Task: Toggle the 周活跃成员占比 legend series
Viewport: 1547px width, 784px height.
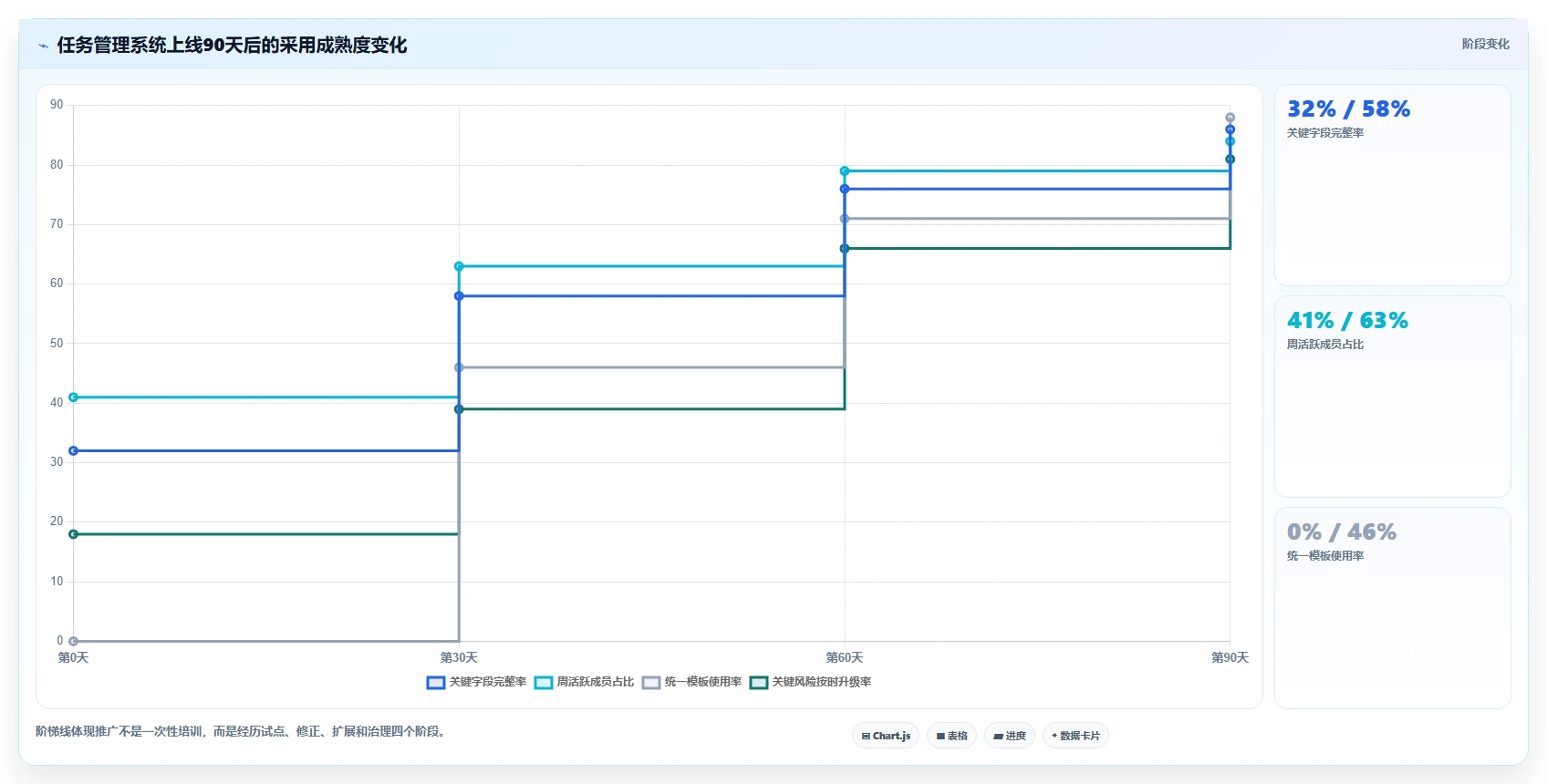Action: click(584, 682)
